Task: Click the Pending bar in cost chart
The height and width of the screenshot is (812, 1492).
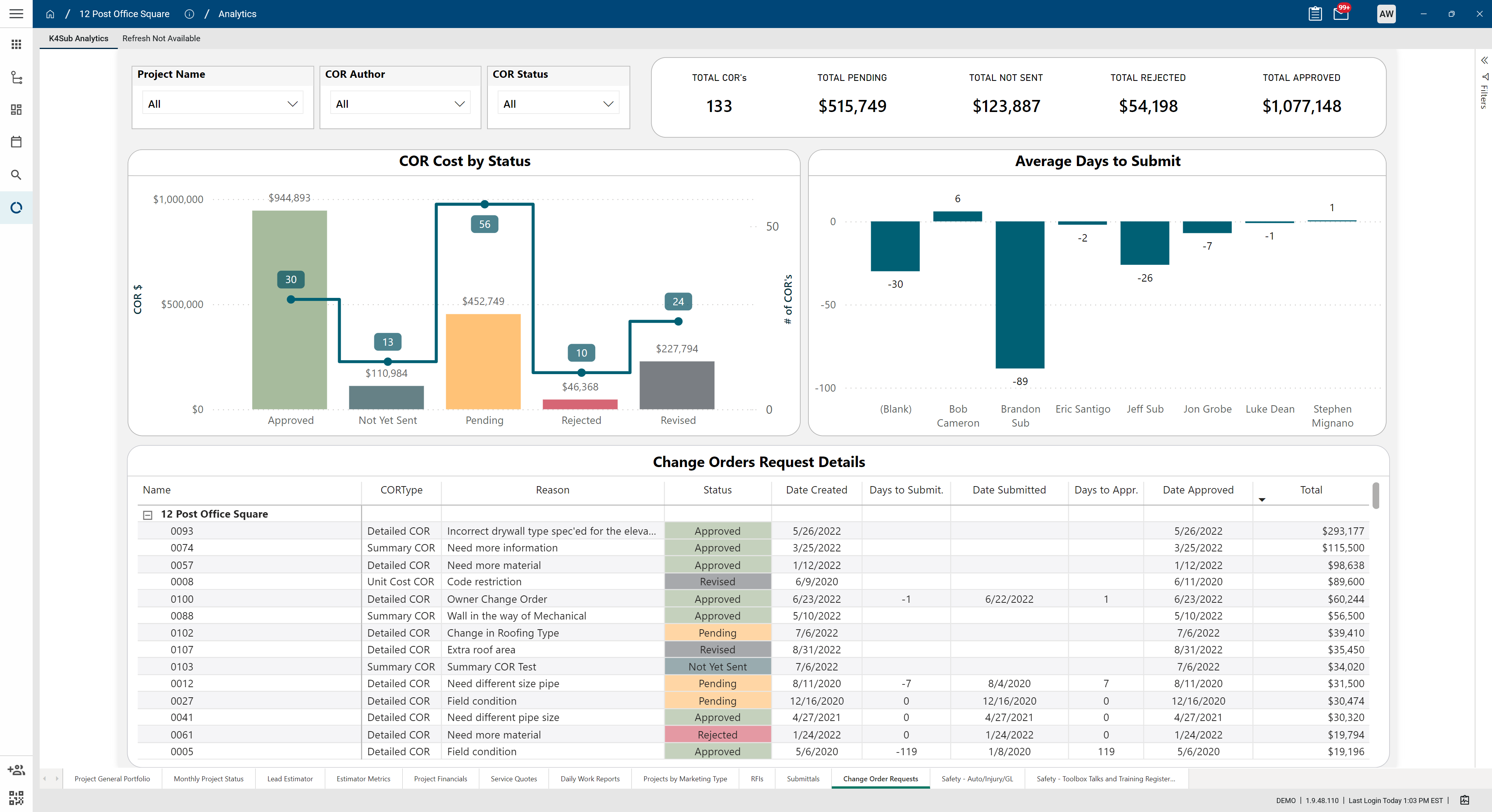Action: coord(483,361)
